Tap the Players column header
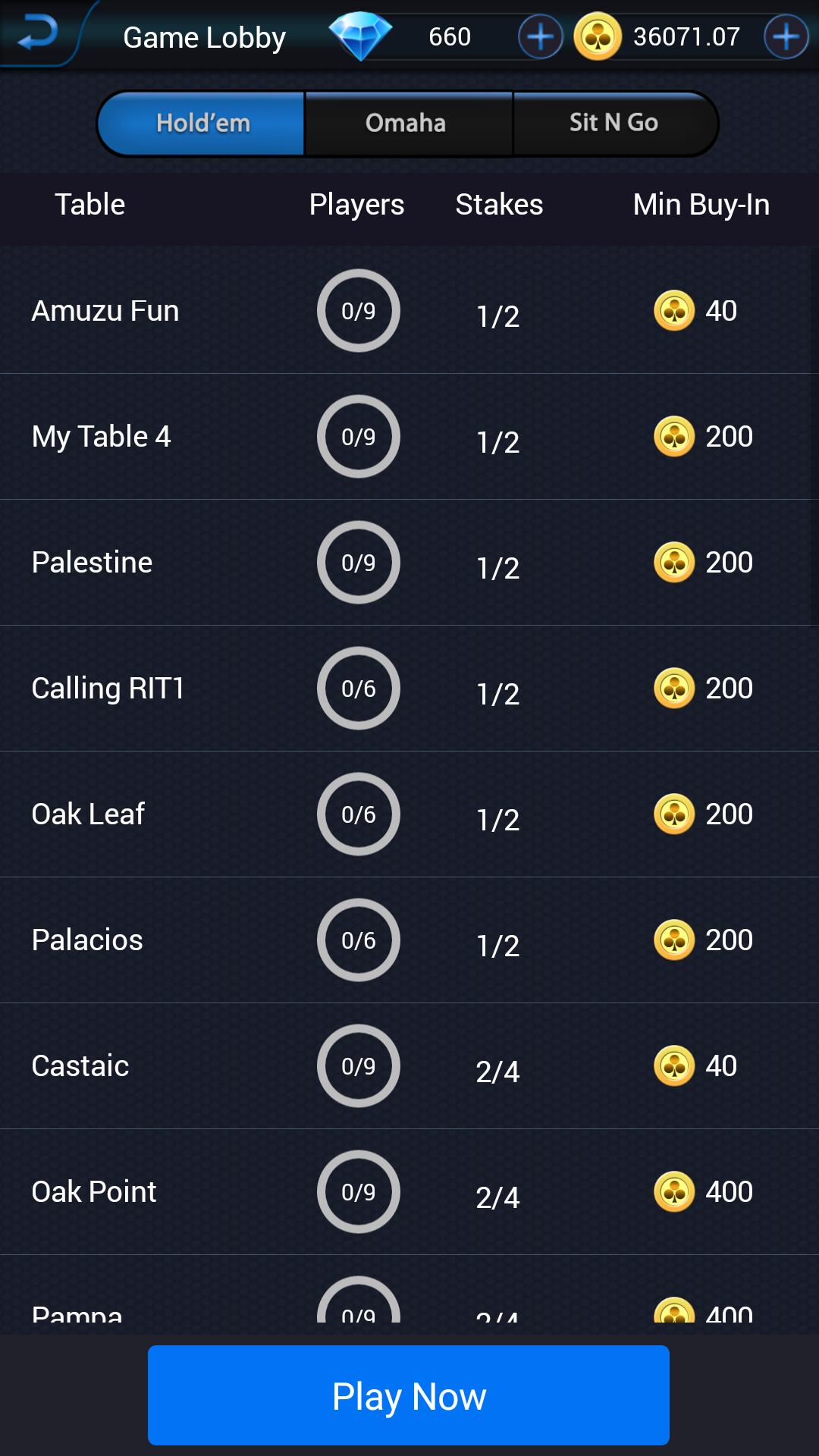The height and width of the screenshot is (1456, 819). 356,205
